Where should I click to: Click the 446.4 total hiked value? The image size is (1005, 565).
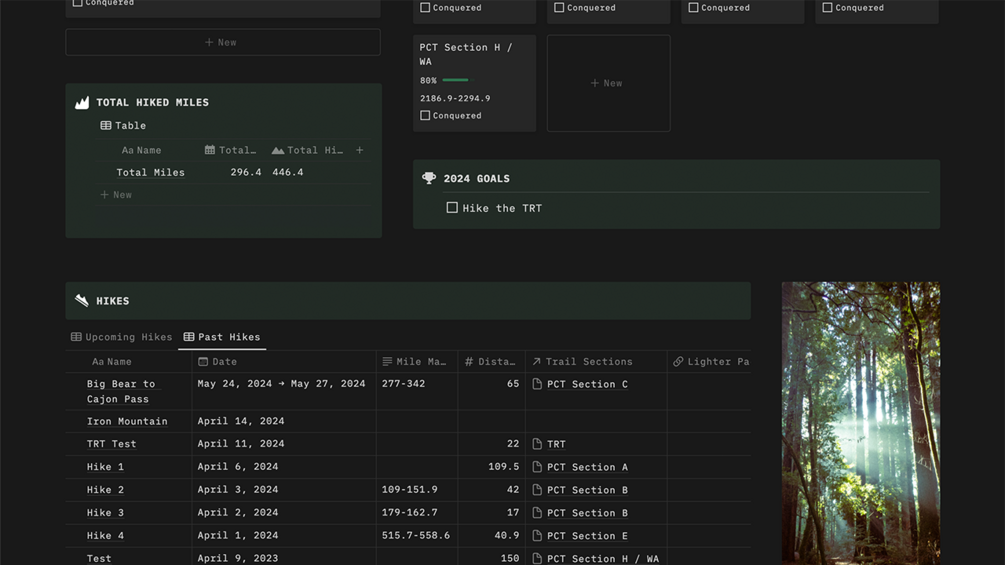[288, 172]
